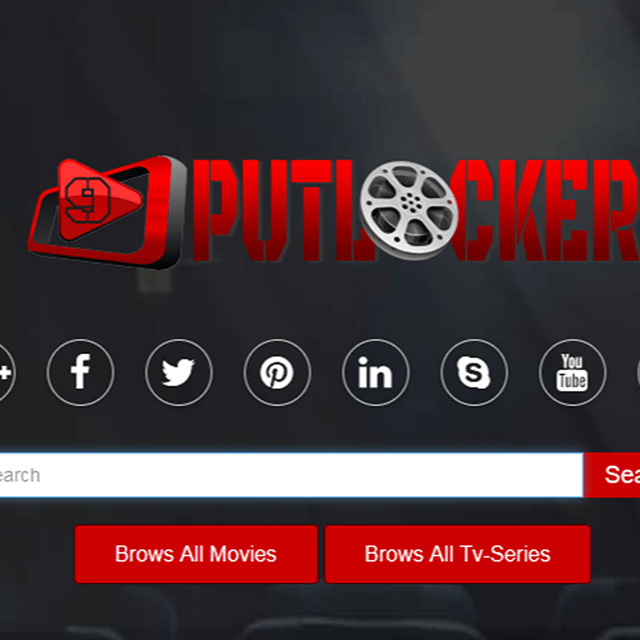Screen dimensions: 640x640
Task: Open the YouTube channel icon
Action: tap(572, 373)
